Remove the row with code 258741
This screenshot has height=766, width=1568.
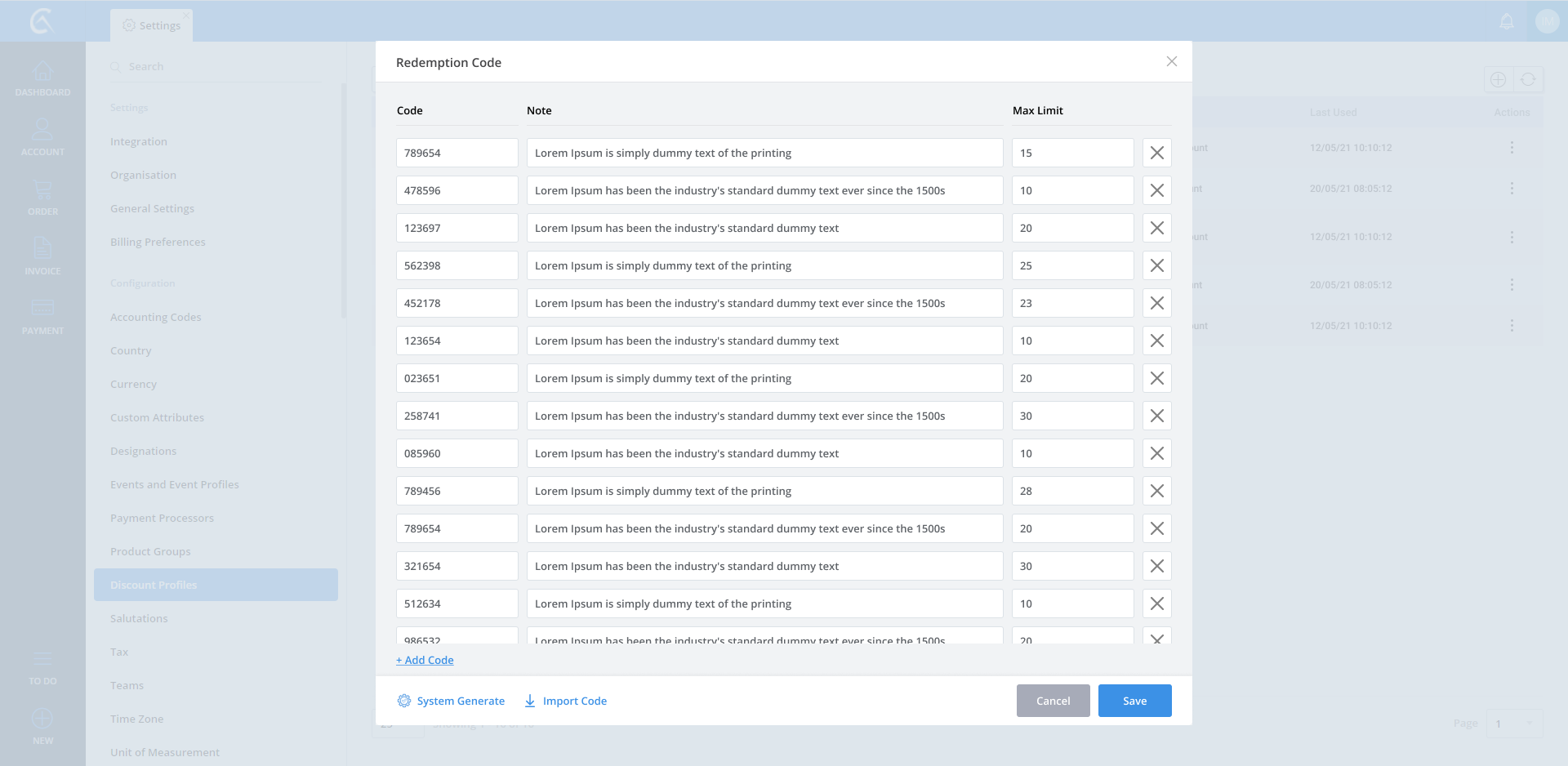tap(1156, 416)
